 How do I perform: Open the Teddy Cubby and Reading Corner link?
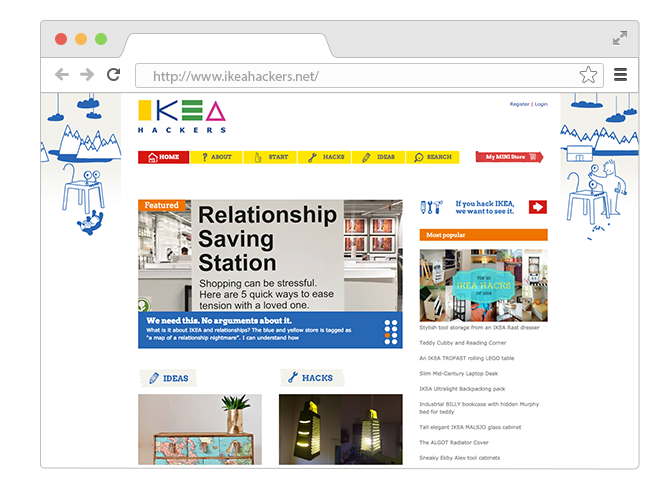463,343
